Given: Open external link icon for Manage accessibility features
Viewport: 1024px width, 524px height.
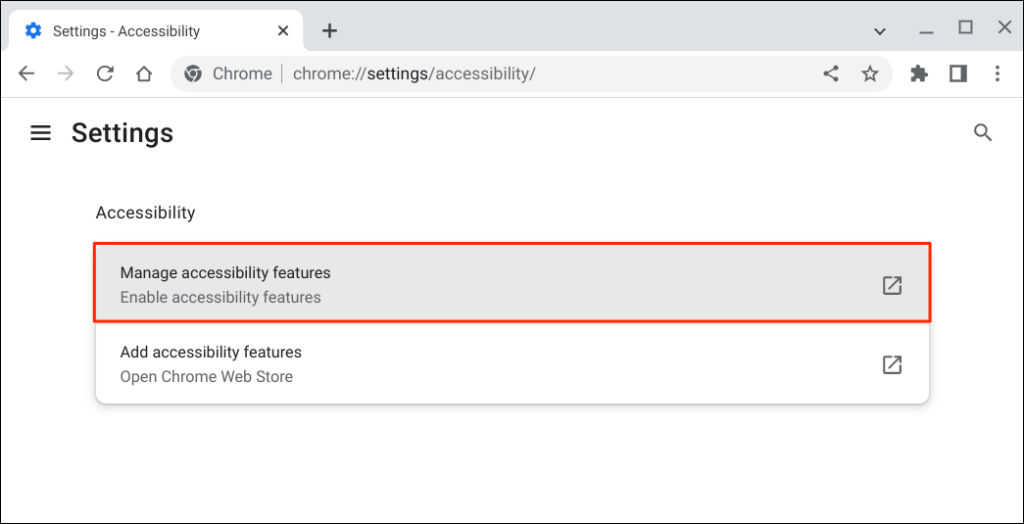Looking at the screenshot, I should (x=892, y=285).
